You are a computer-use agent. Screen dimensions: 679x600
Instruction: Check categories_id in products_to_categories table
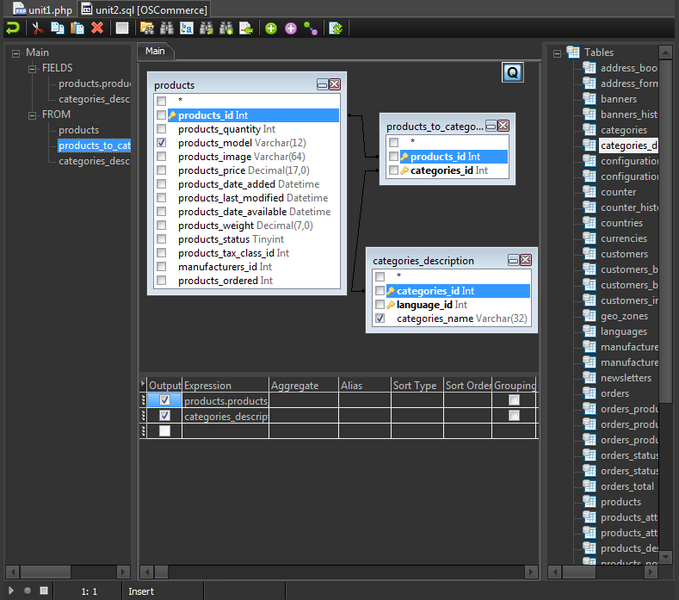pos(393,170)
